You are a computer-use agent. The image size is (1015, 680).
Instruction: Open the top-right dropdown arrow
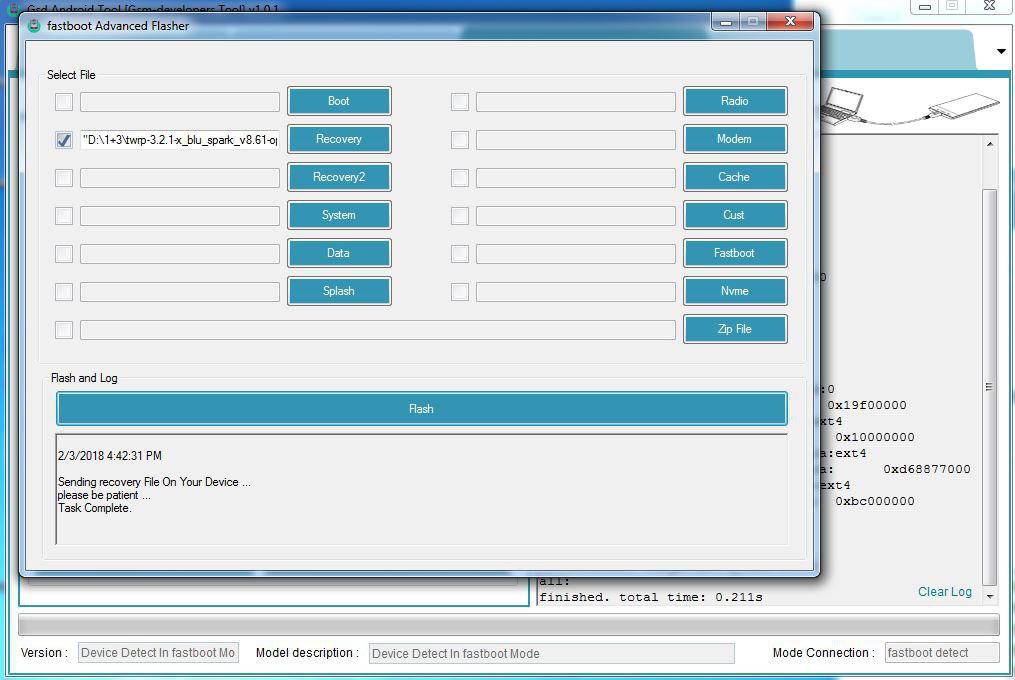1001,52
